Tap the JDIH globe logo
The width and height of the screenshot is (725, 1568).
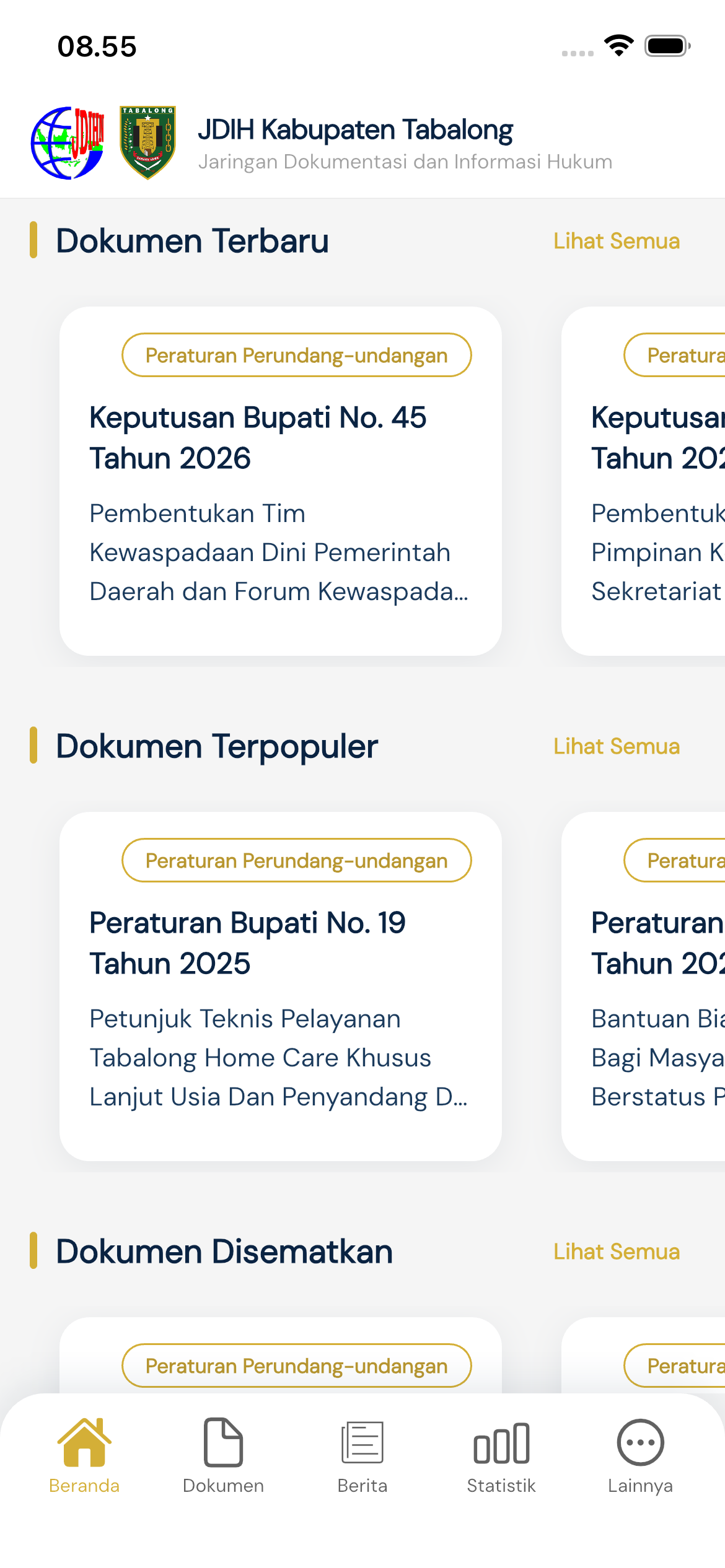(x=68, y=143)
